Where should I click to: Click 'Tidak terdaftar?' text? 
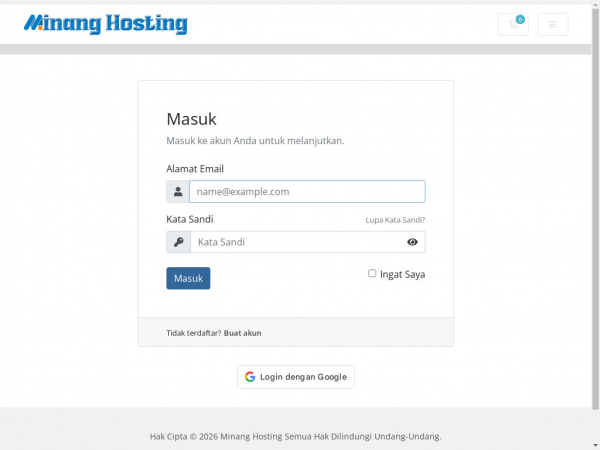point(194,333)
